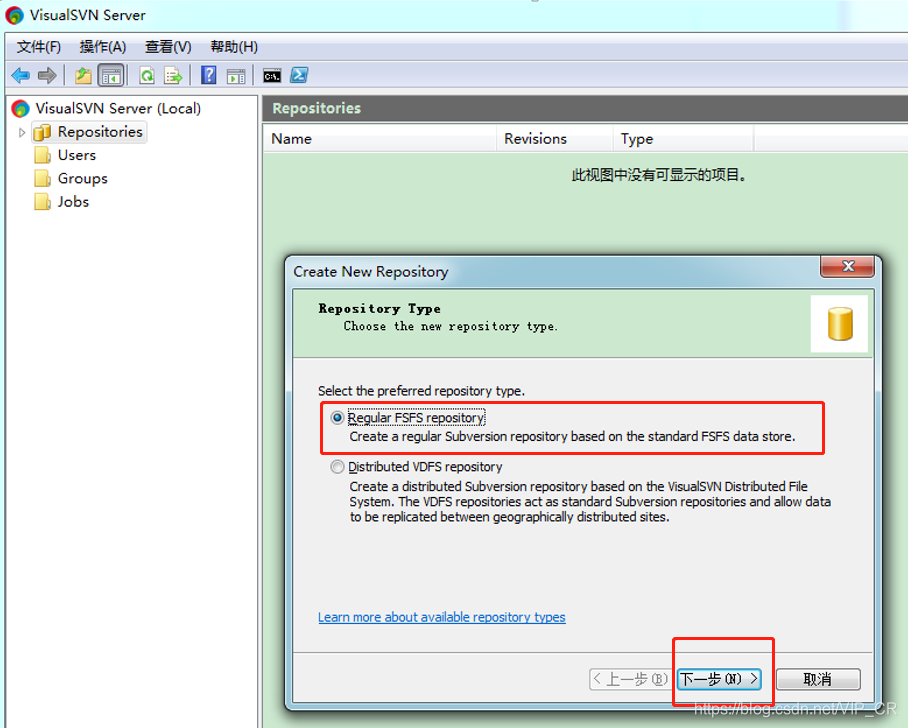Click the Back arrow toolbar icon

pyautogui.click(x=21, y=75)
